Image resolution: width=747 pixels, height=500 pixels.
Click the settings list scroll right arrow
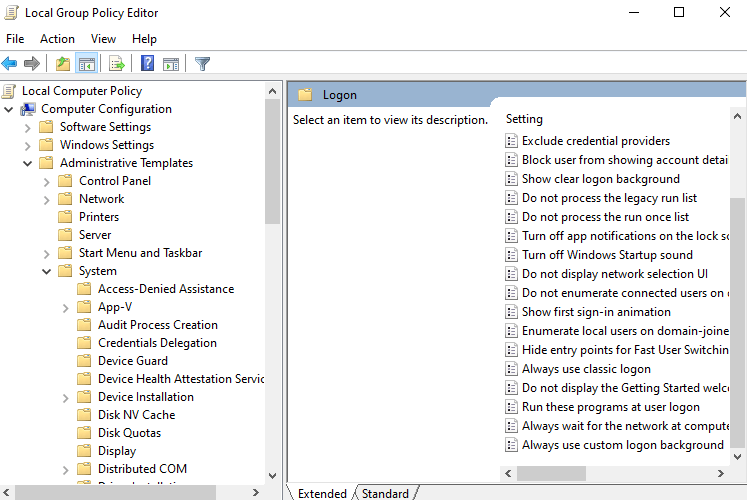tap(721, 473)
